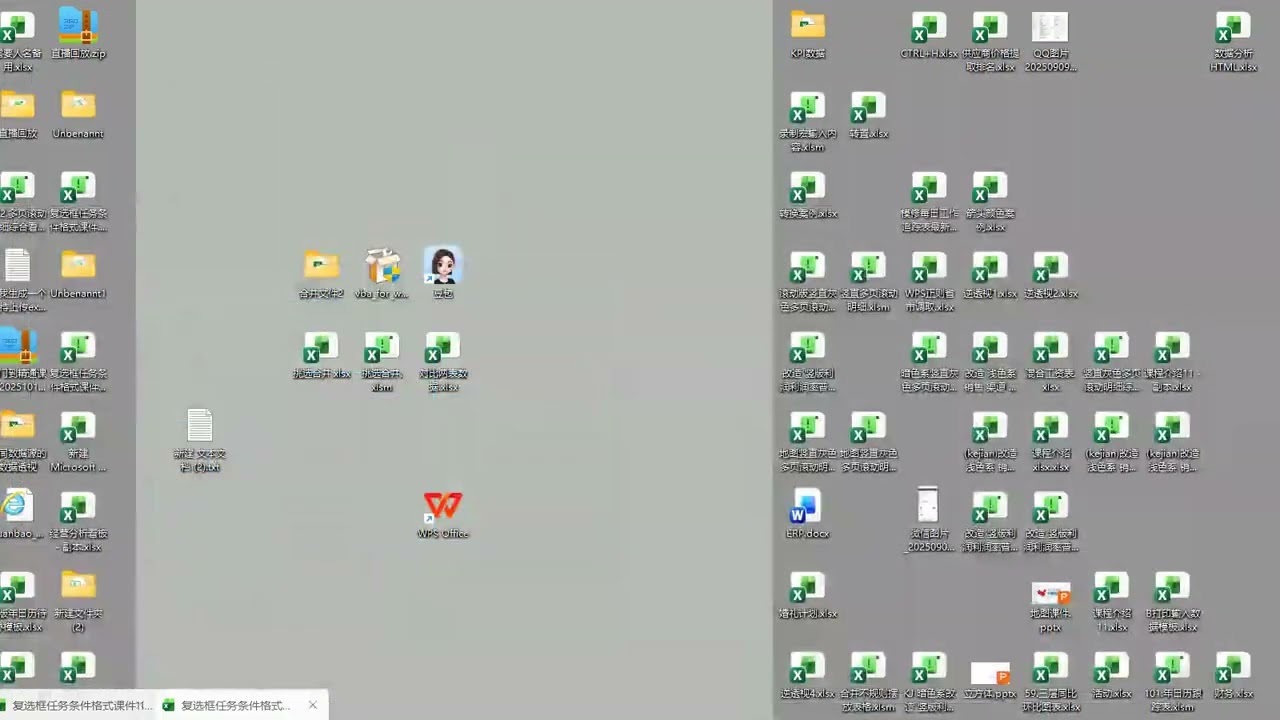This screenshot has height=720, width=1280.
Task: Open the 挑选合并.xlsx workbook
Action: (x=321, y=354)
